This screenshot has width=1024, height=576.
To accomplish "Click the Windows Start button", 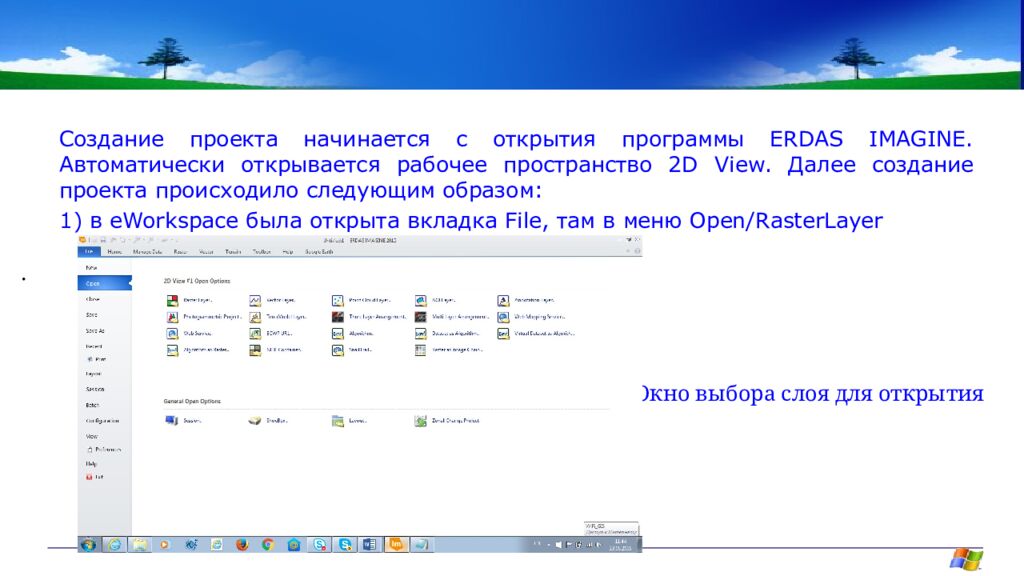I will (88, 545).
